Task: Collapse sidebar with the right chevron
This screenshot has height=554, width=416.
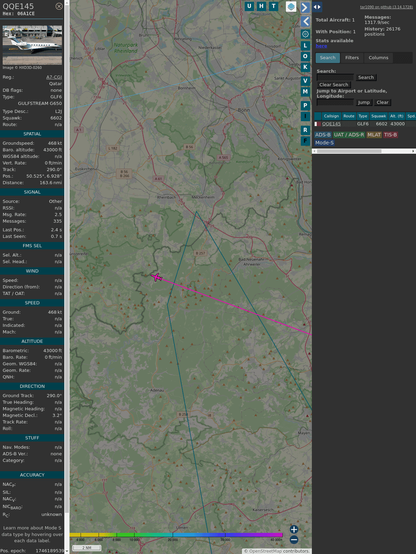Action: (305, 7)
